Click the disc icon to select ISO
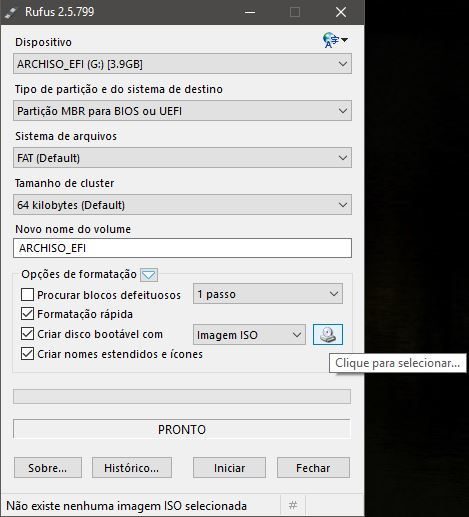Viewport: 469px width, 517px height. coord(328,334)
